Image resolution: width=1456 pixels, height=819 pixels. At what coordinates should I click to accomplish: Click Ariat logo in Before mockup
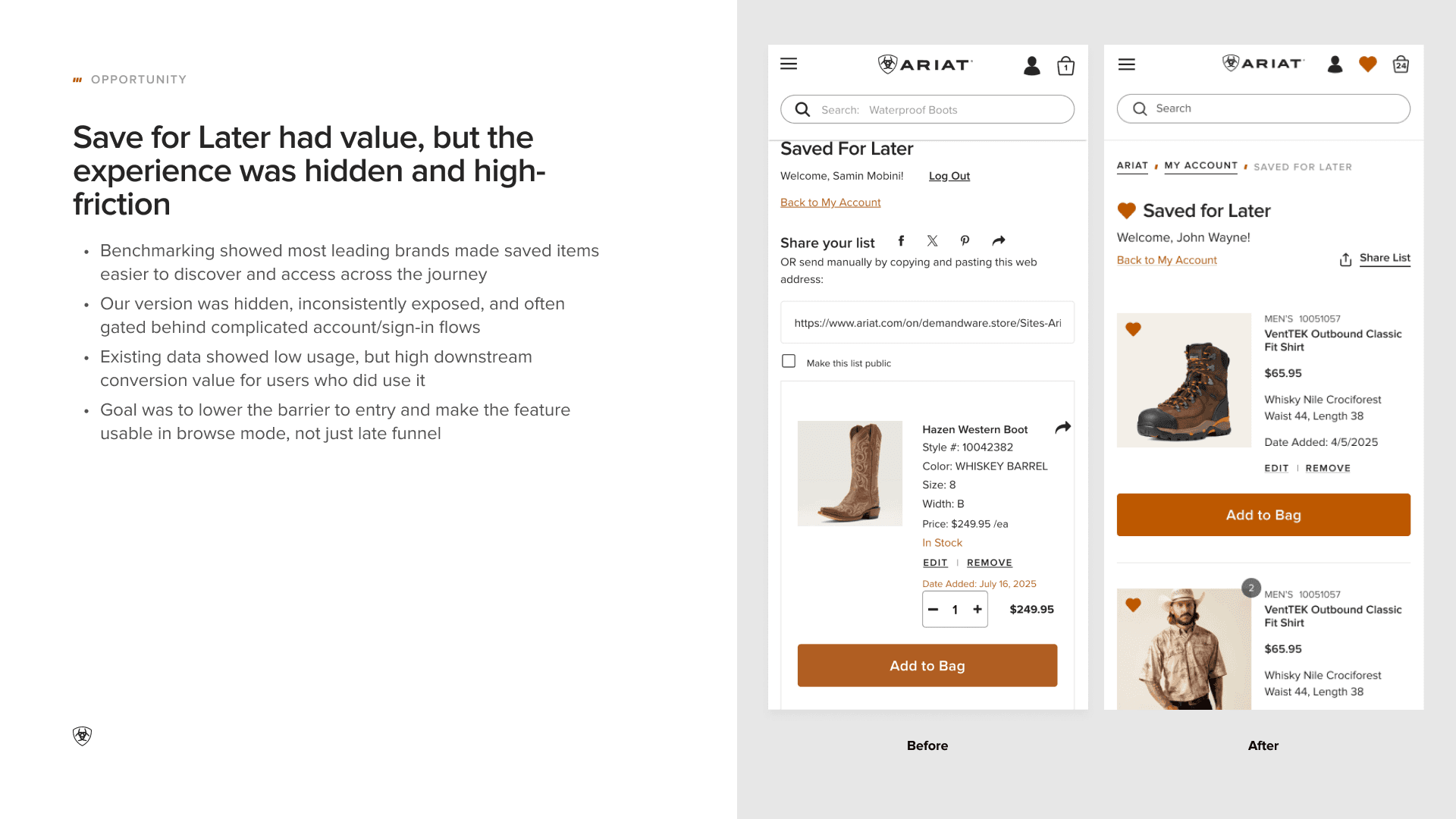click(925, 64)
